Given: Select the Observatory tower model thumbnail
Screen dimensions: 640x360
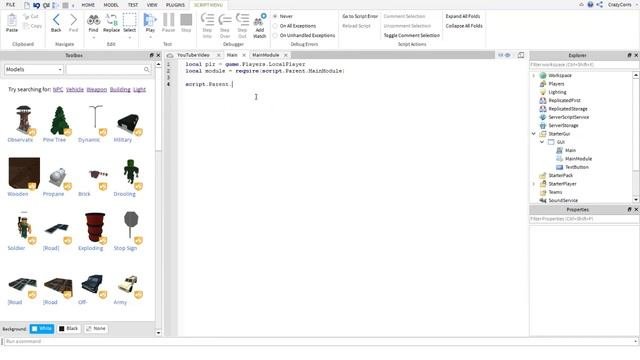Looking at the screenshot, I should (x=23, y=120).
